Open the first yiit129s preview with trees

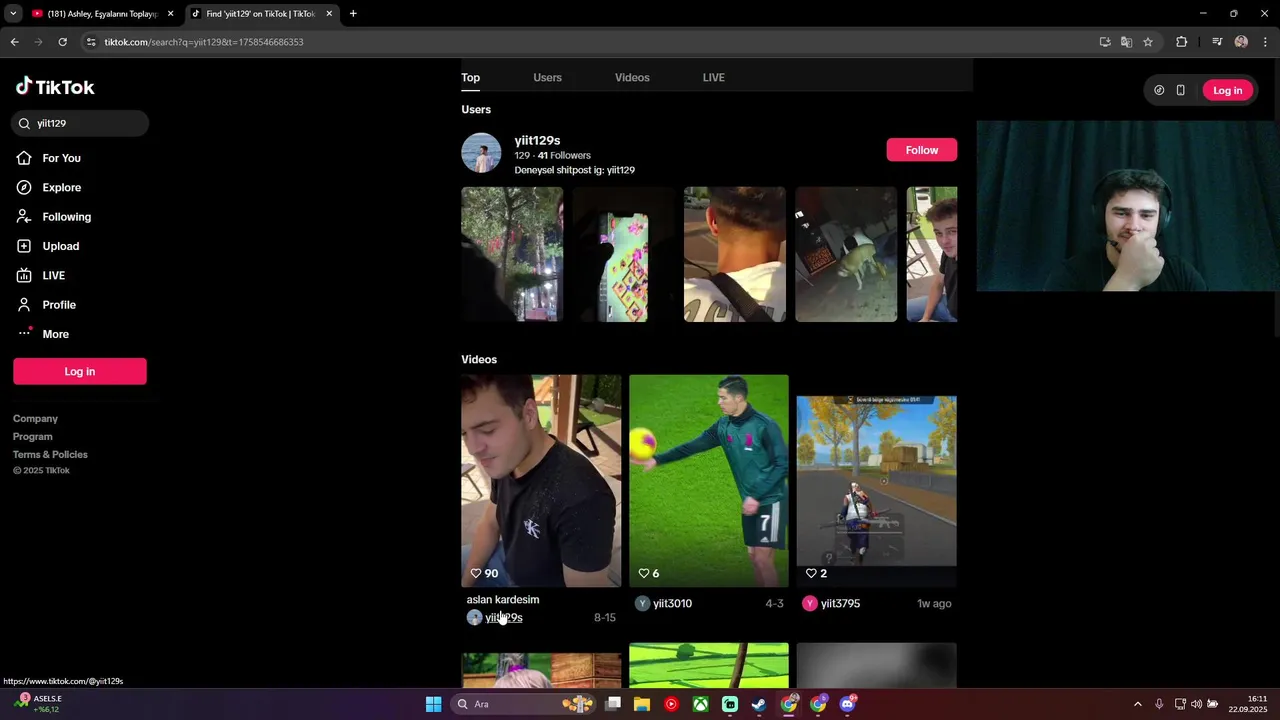click(x=512, y=254)
